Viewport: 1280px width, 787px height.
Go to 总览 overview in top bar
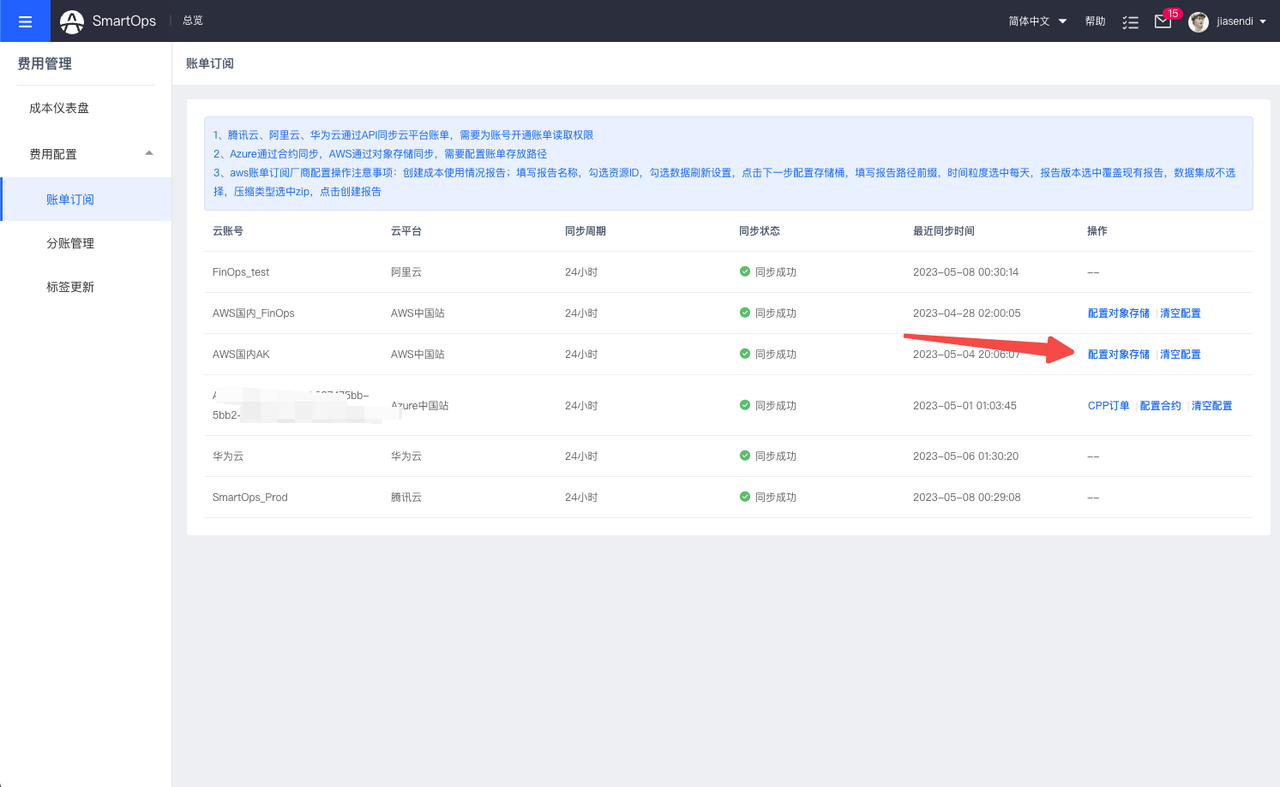[192, 21]
